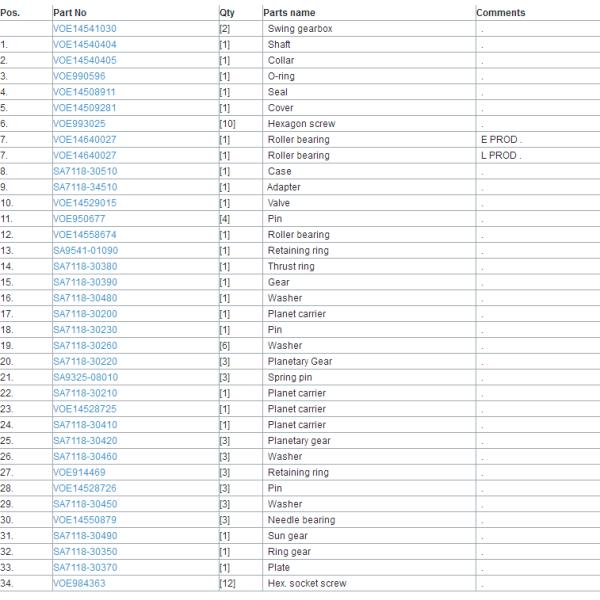Open part link VOE14541030 for Swing gearbox
The height and width of the screenshot is (600, 600).
[x=84, y=29]
